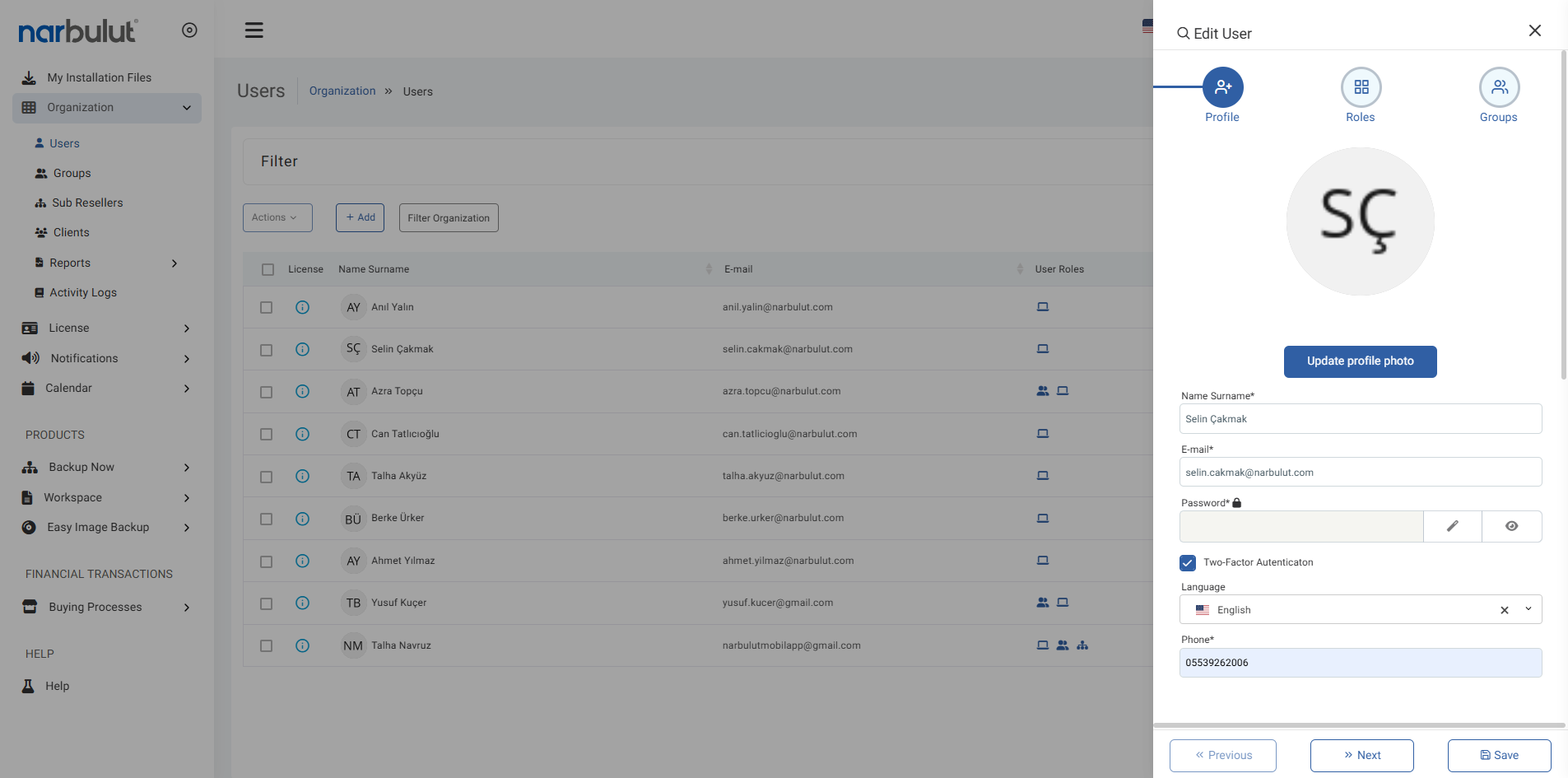The width and height of the screenshot is (1568, 778).
Task: Click the hamburger menu icon
Action: click(x=254, y=30)
